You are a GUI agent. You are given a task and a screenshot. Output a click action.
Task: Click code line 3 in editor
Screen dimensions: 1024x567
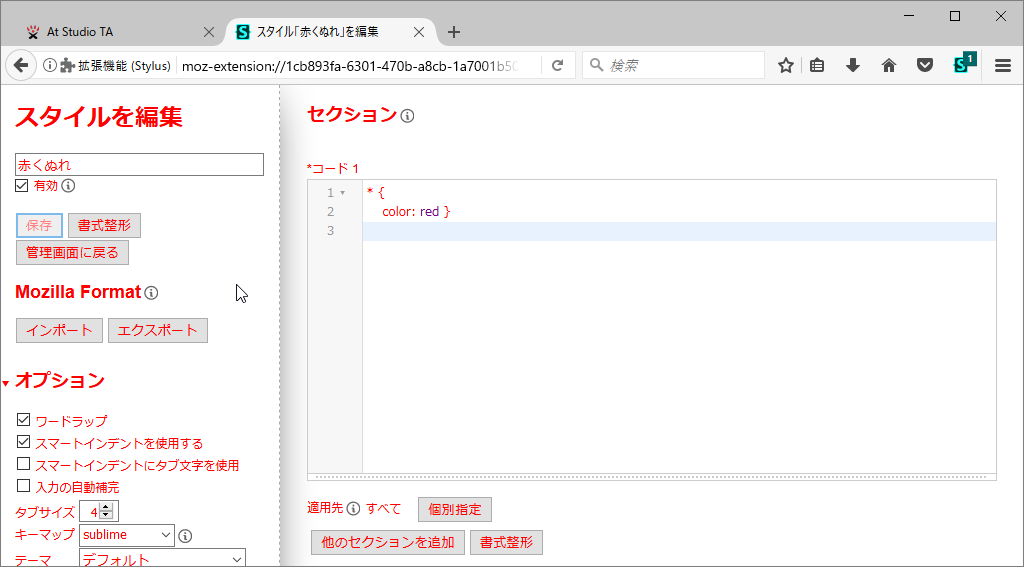[x=679, y=231]
